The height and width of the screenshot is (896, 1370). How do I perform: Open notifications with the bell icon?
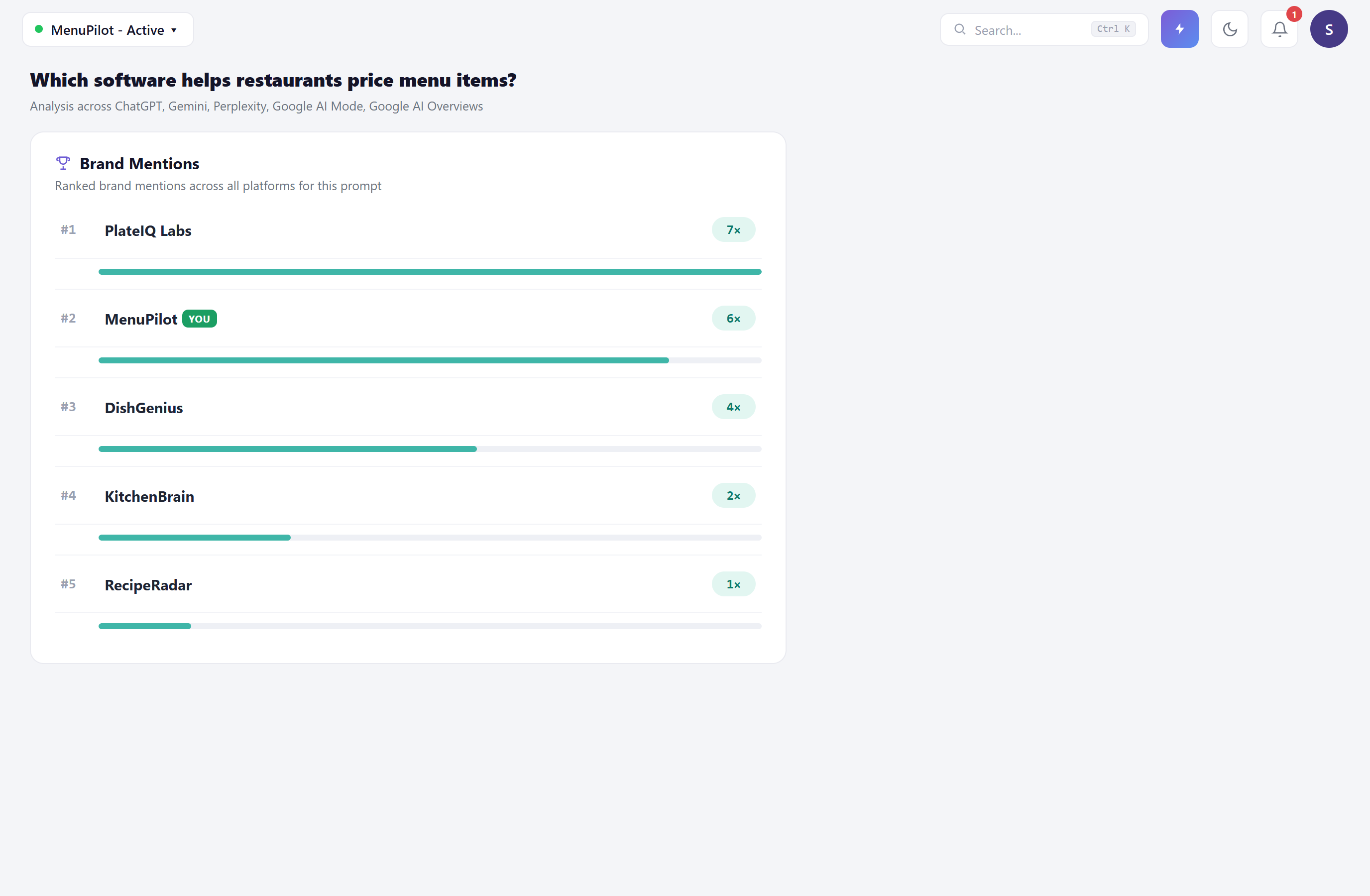pos(1279,29)
